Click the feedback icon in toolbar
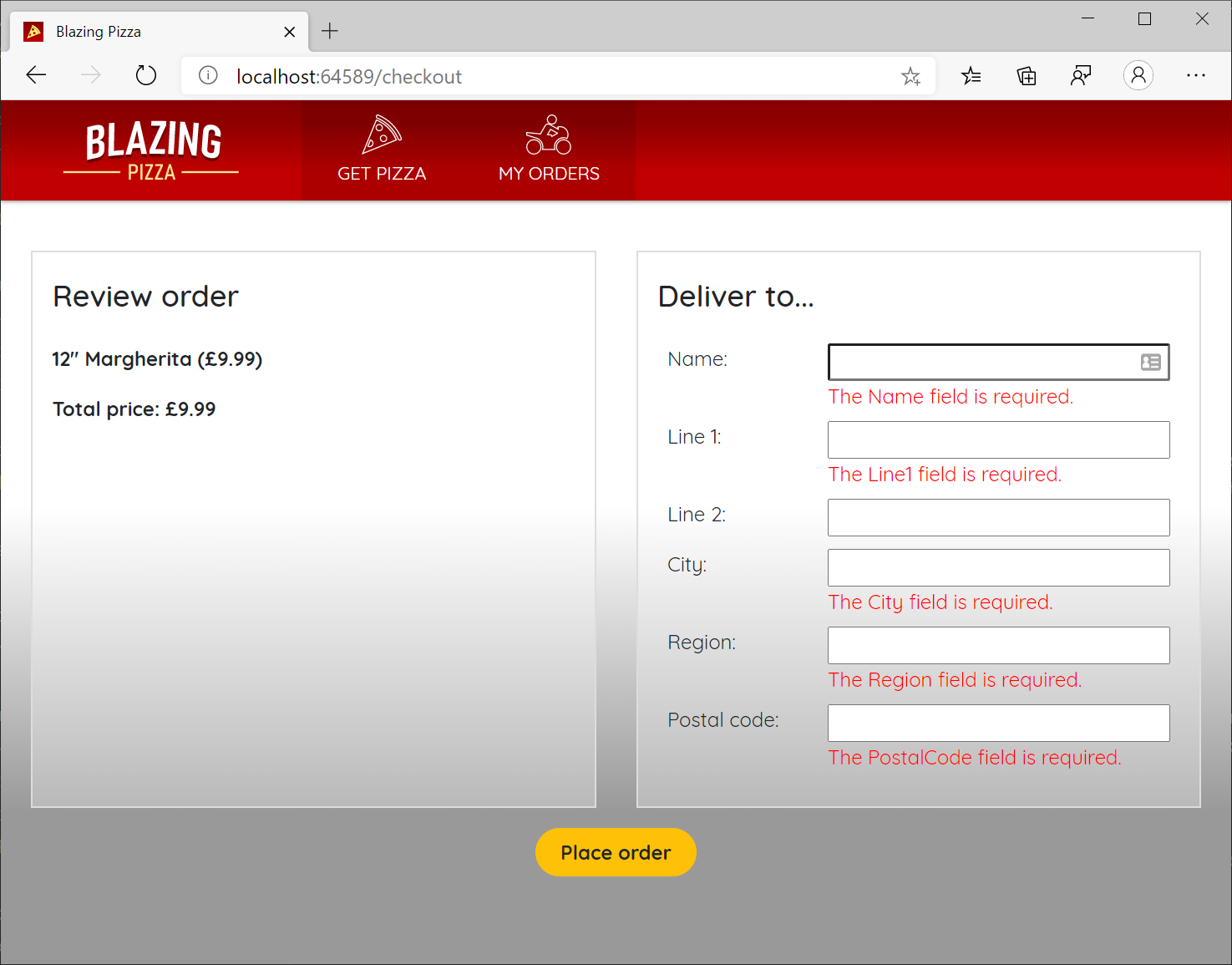This screenshot has width=1232, height=965. (x=1082, y=76)
